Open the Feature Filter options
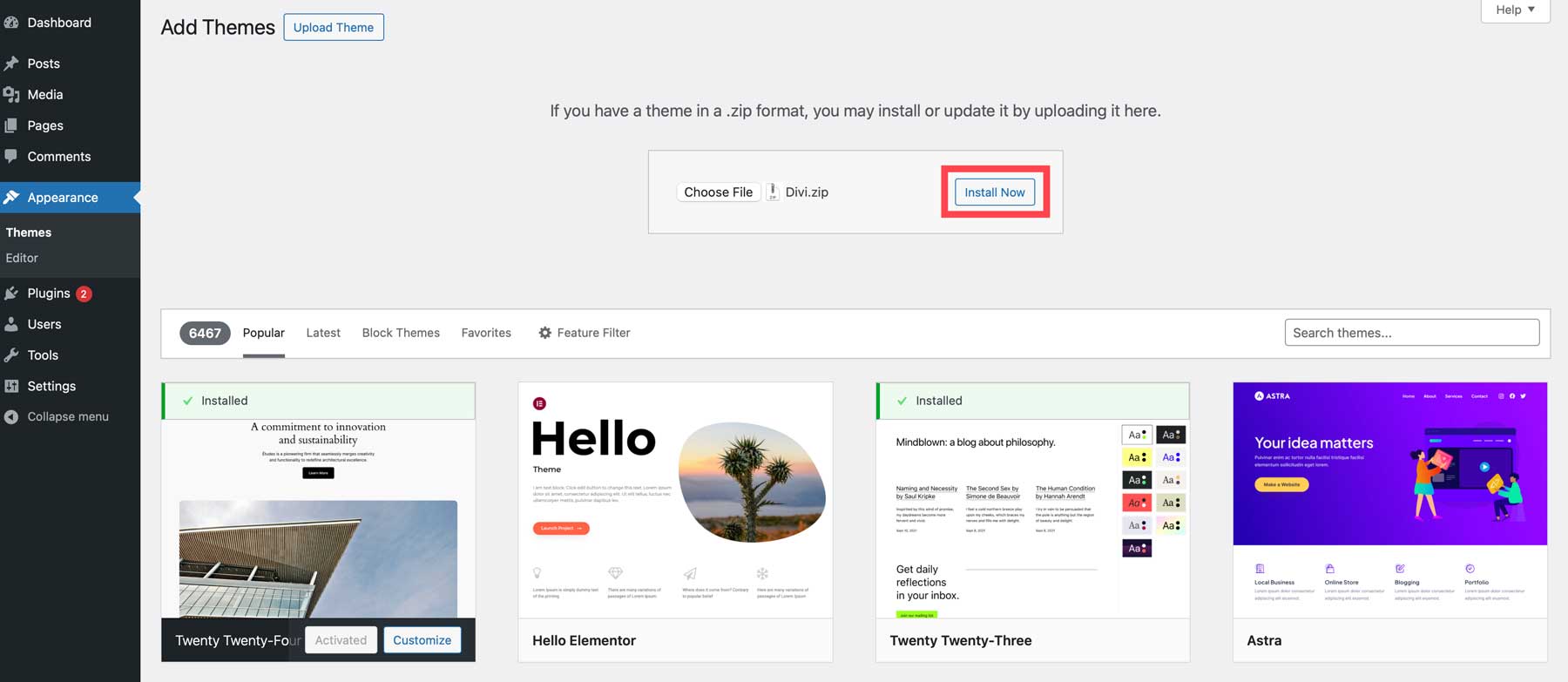Screen dimensions: 1568x682 tap(585, 333)
